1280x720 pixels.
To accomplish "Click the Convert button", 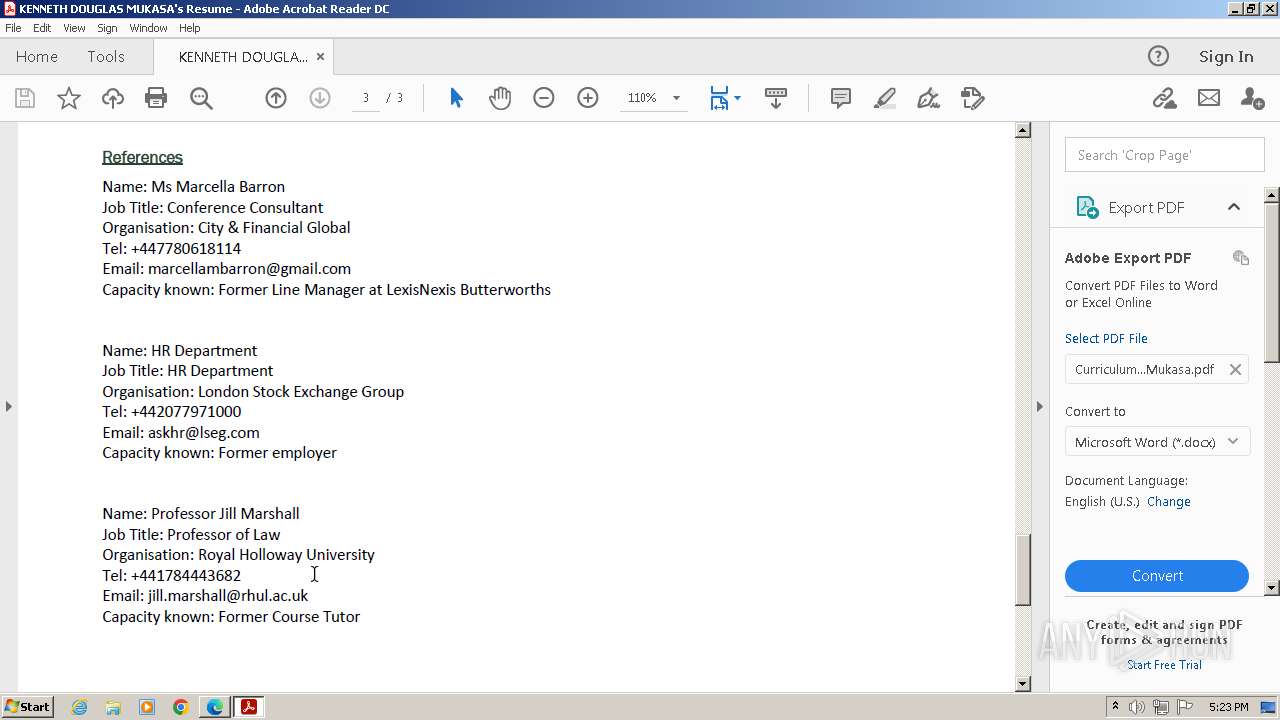I will pyautogui.click(x=1157, y=576).
